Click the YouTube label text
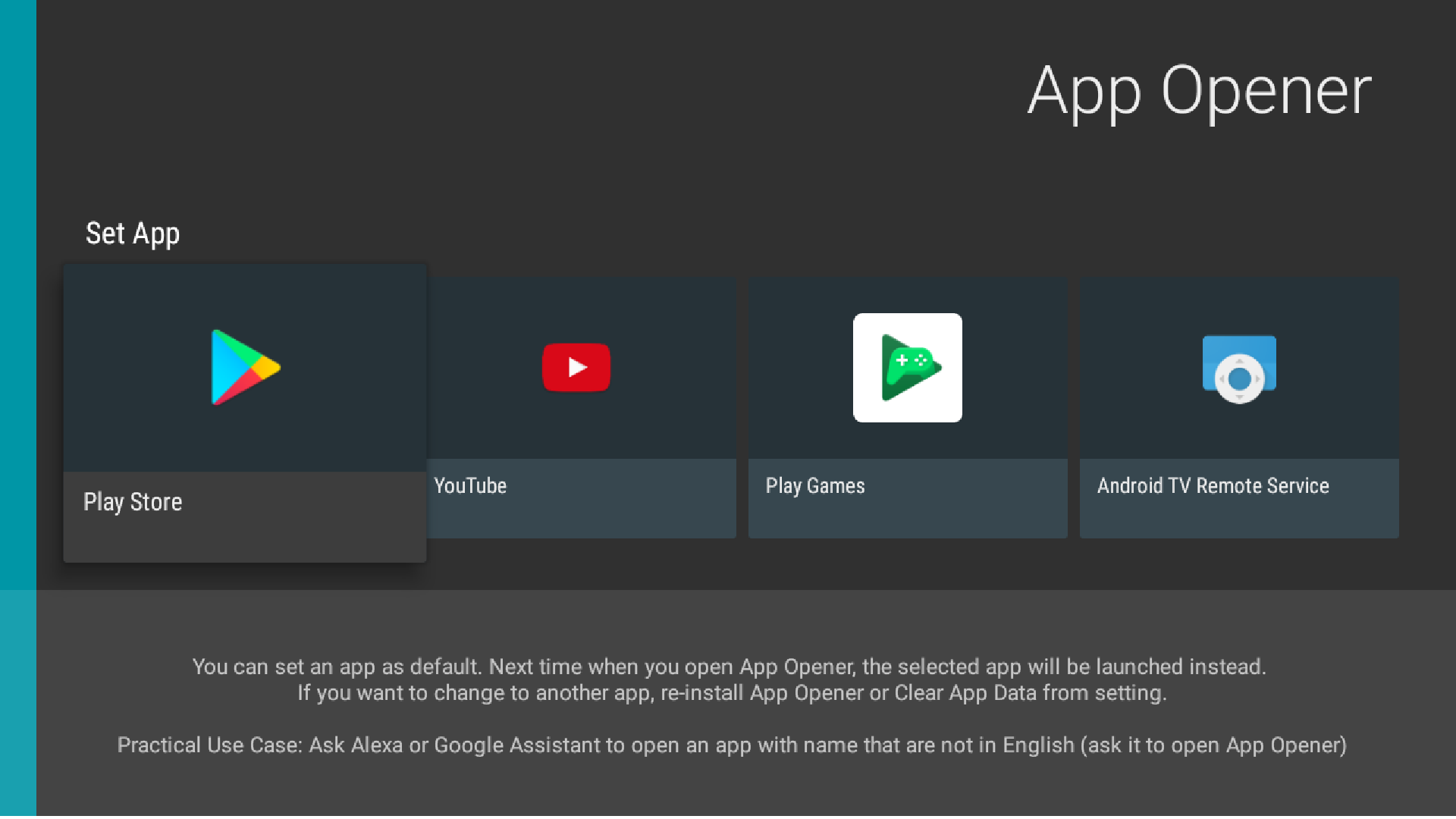This screenshot has width=1456, height=819. click(470, 486)
